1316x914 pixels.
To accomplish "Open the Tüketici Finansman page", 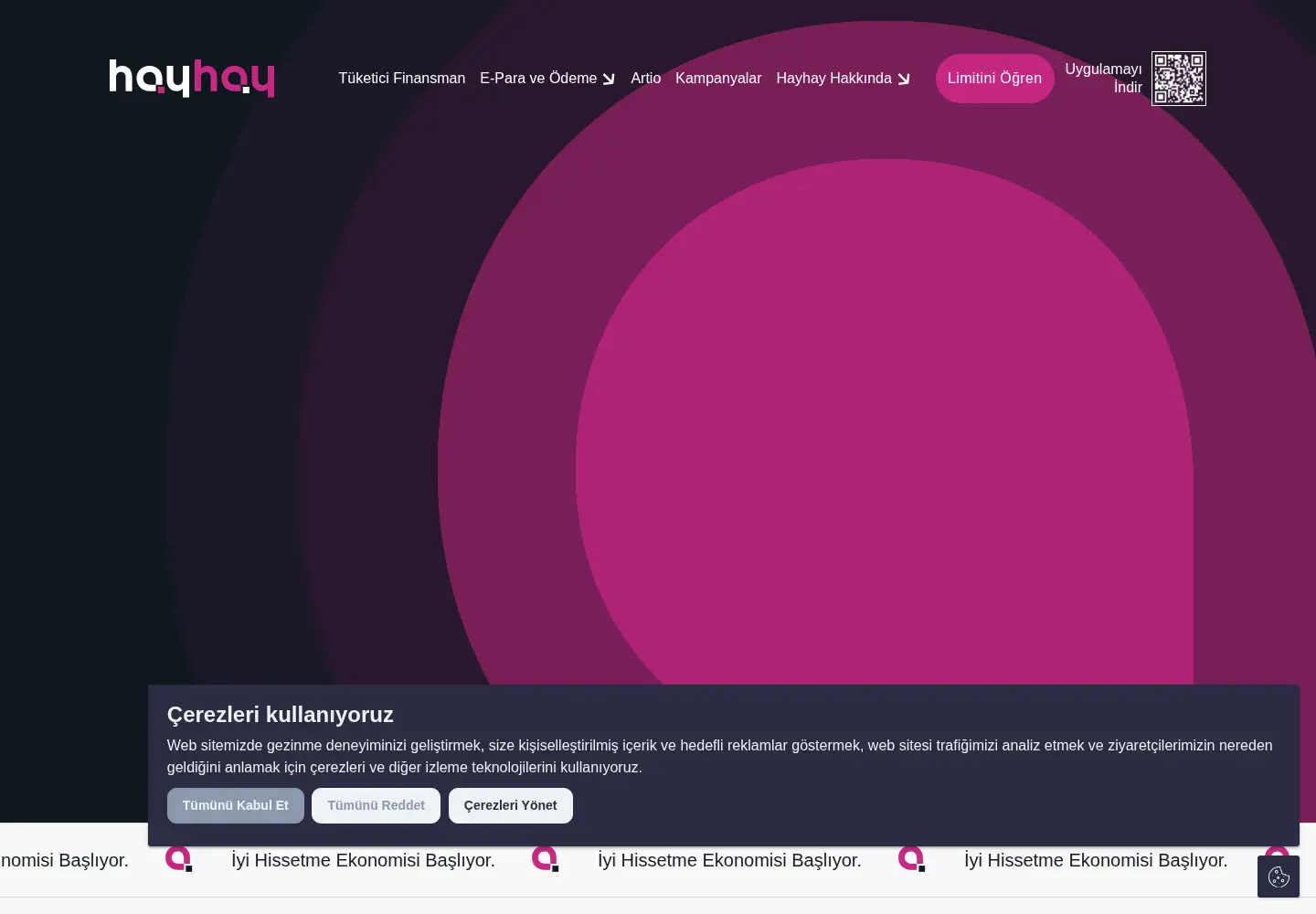I will 402,79.
